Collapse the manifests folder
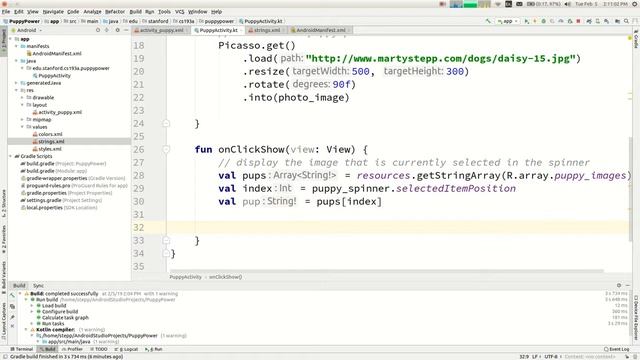The height and width of the screenshot is (360, 640). tap(17, 46)
